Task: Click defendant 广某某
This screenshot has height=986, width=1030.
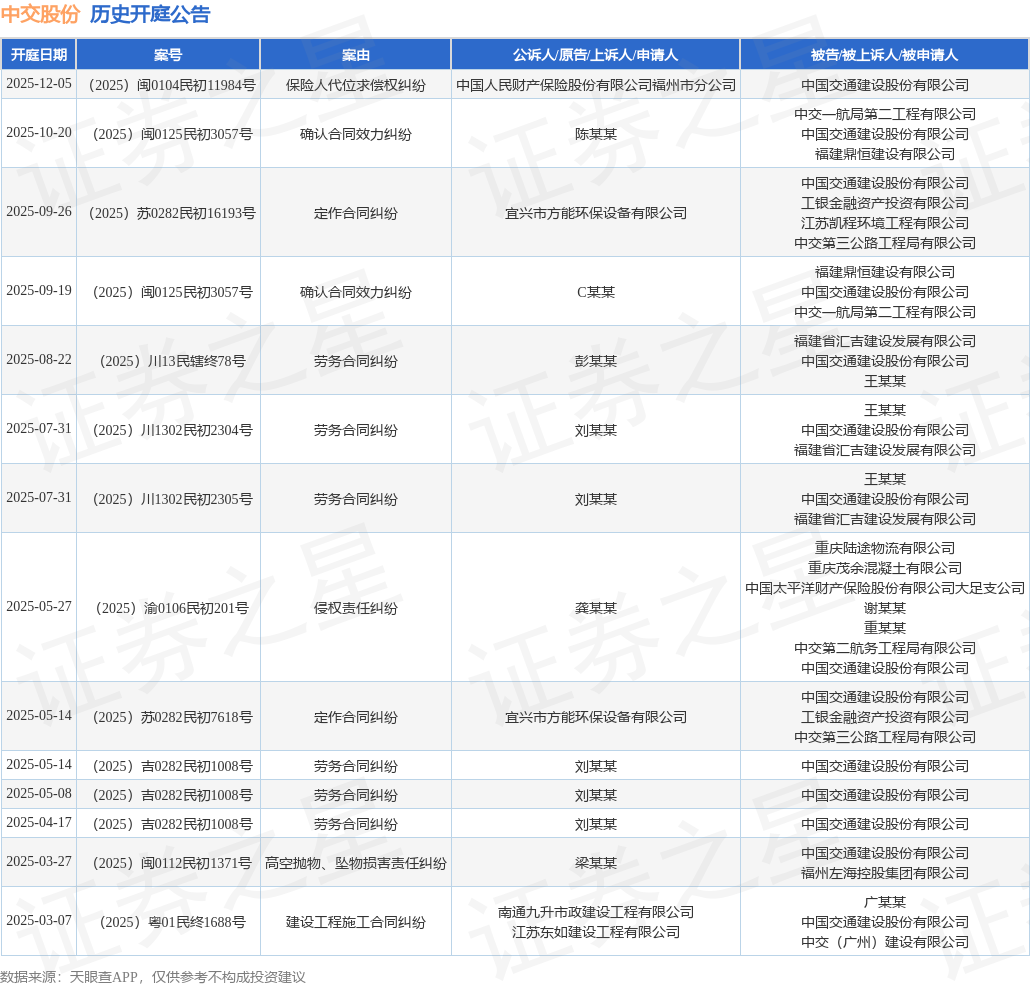Action: pos(885,902)
